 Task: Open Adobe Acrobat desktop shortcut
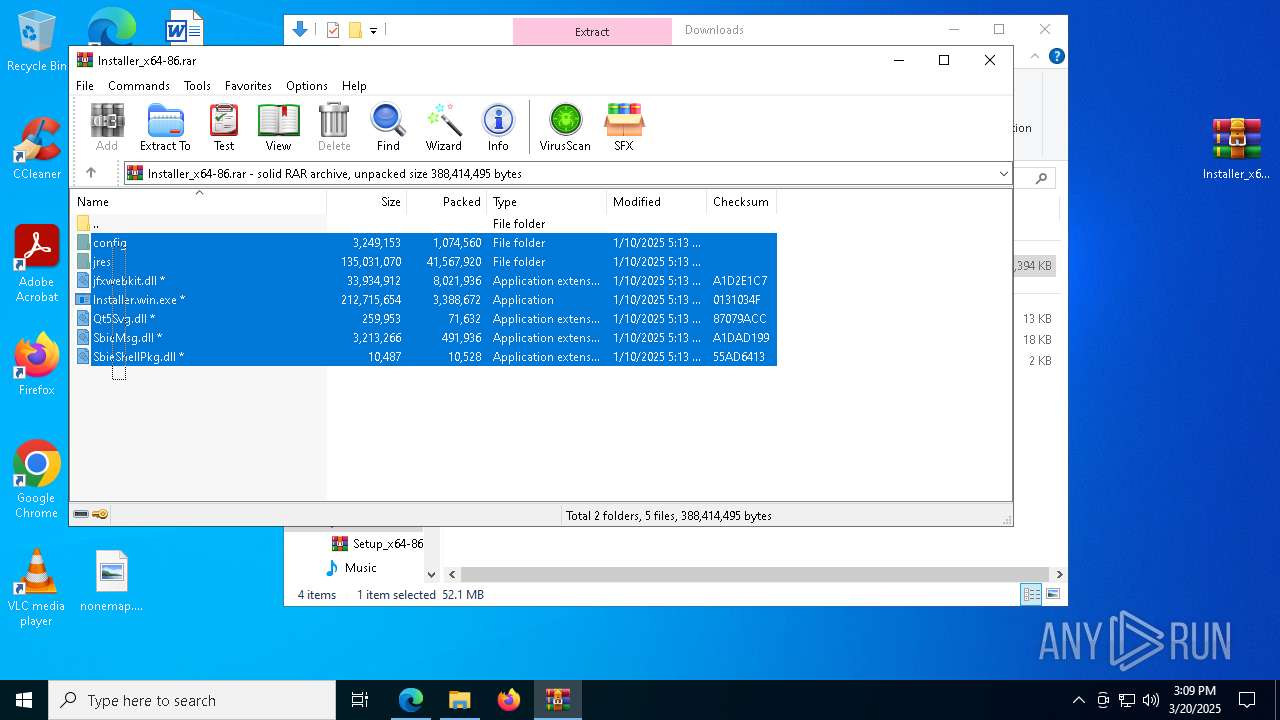[x=36, y=264]
